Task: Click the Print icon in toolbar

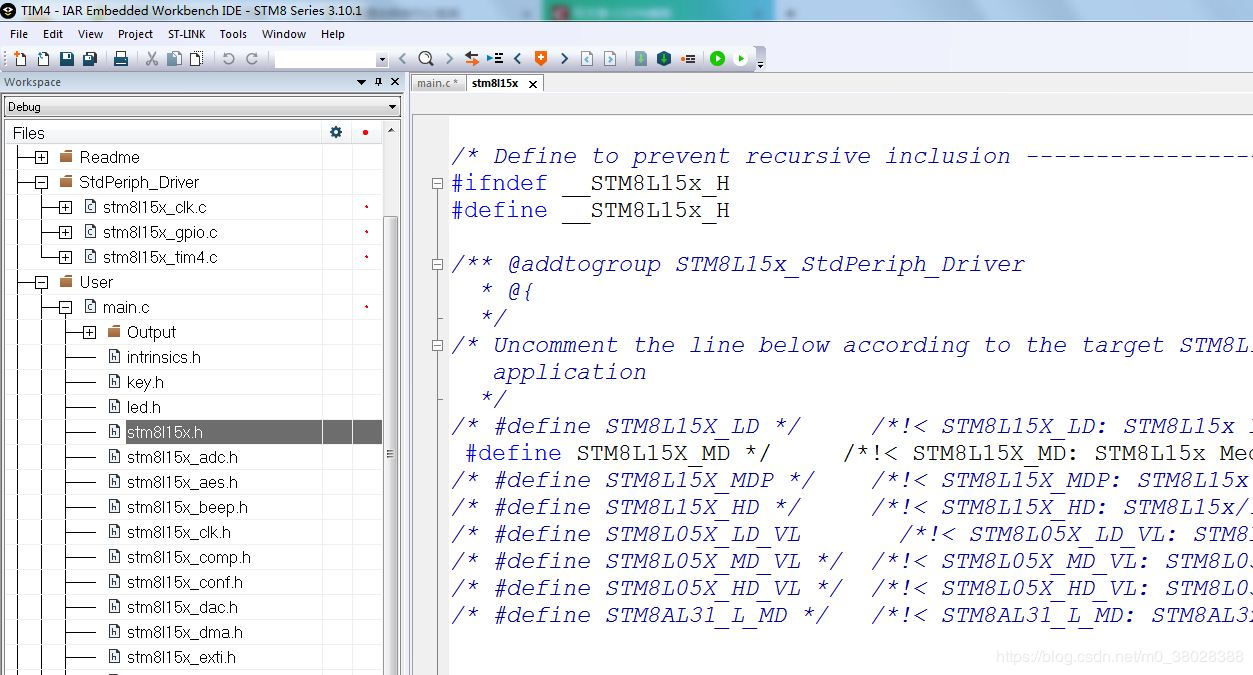Action: pos(121,59)
